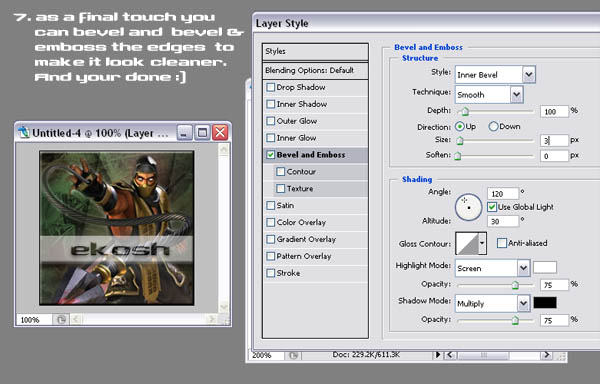Enable the Drop Shadow checkbox
Viewport: 600px width, 384px height.
click(270, 87)
